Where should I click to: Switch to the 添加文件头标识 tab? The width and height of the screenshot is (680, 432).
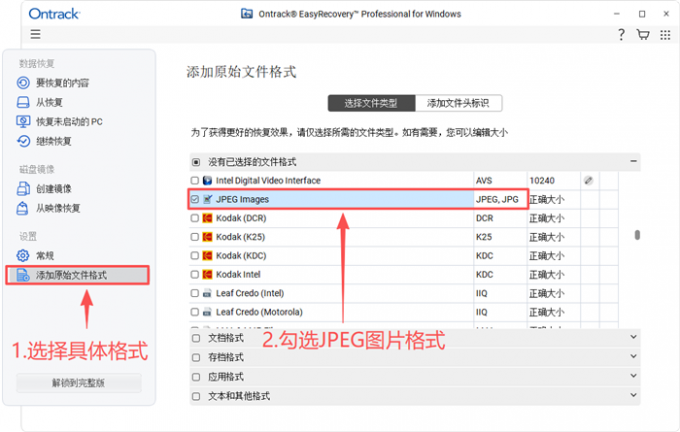click(x=458, y=103)
